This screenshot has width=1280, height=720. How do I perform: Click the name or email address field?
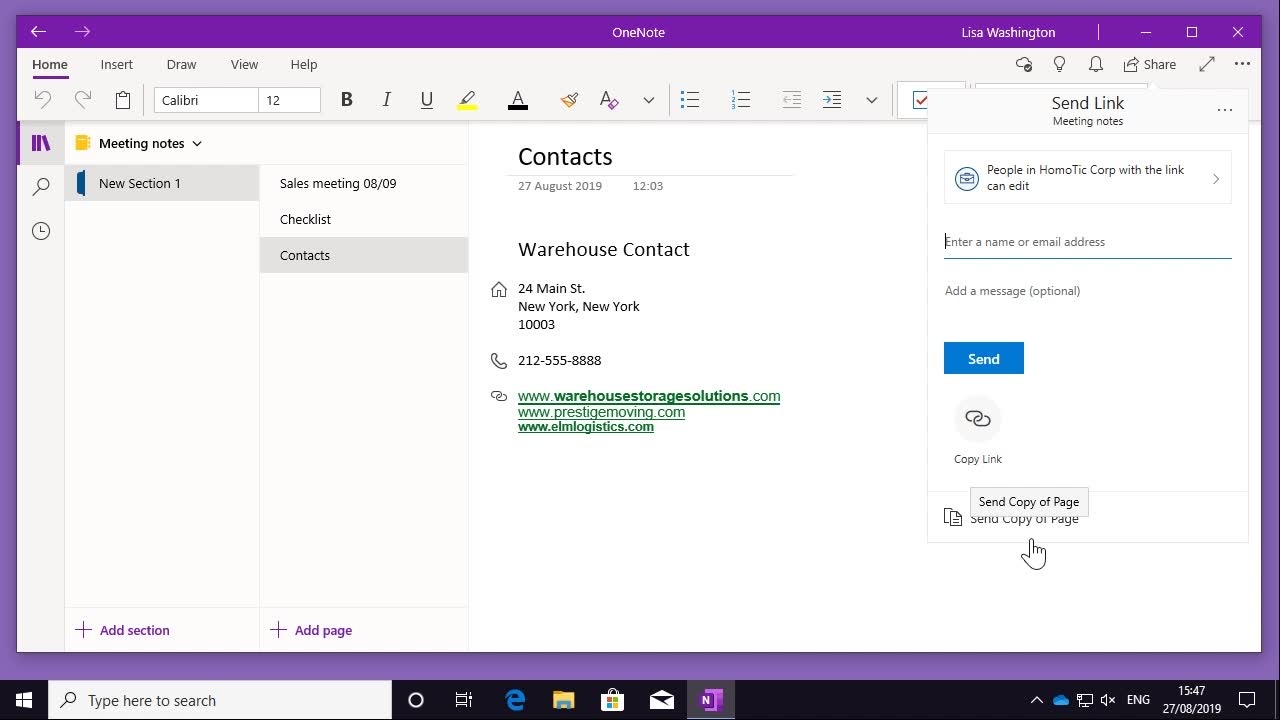pos(1087,242)
